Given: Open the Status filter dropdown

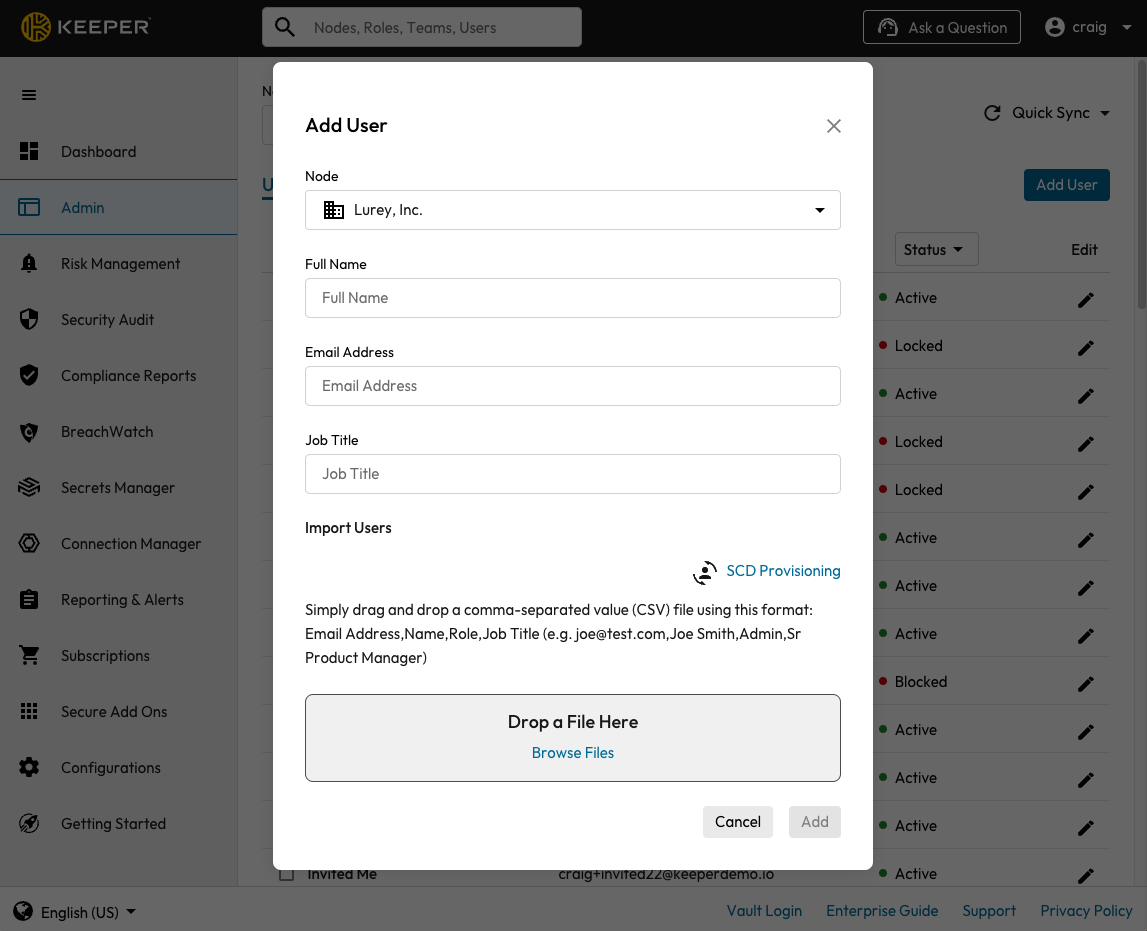Looking at the screenshot, I should click(934, 250).
